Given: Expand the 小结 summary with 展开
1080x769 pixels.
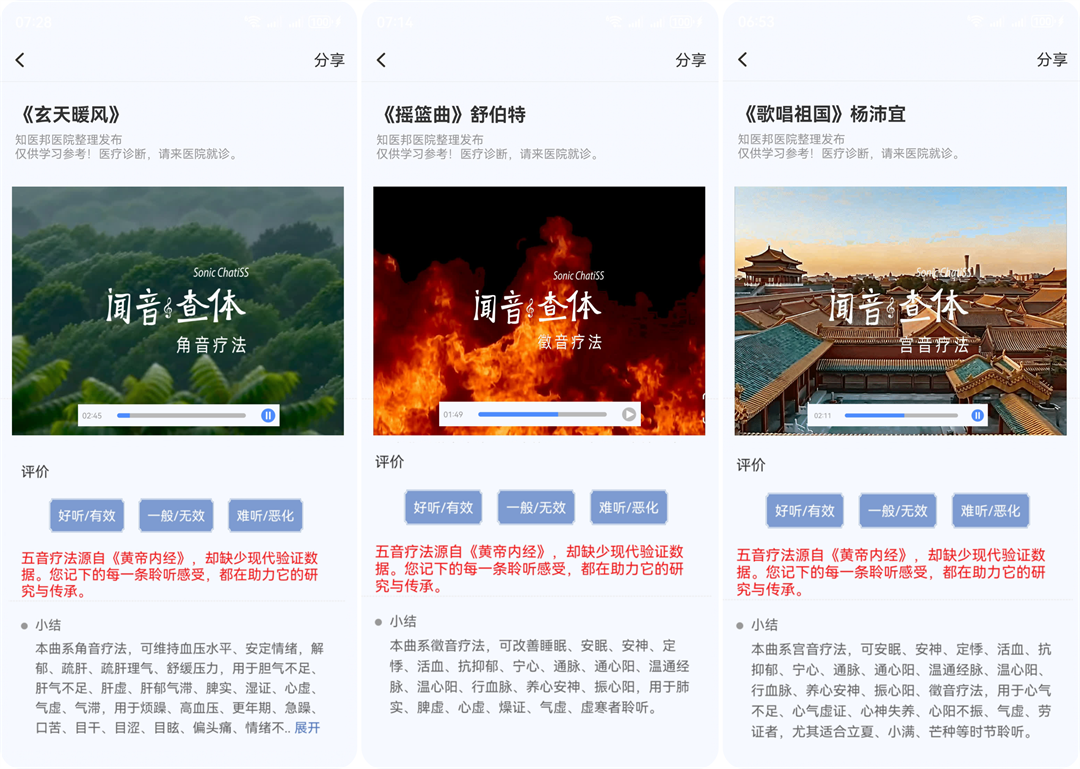Looking at the screenshot, I should point(307,728).
